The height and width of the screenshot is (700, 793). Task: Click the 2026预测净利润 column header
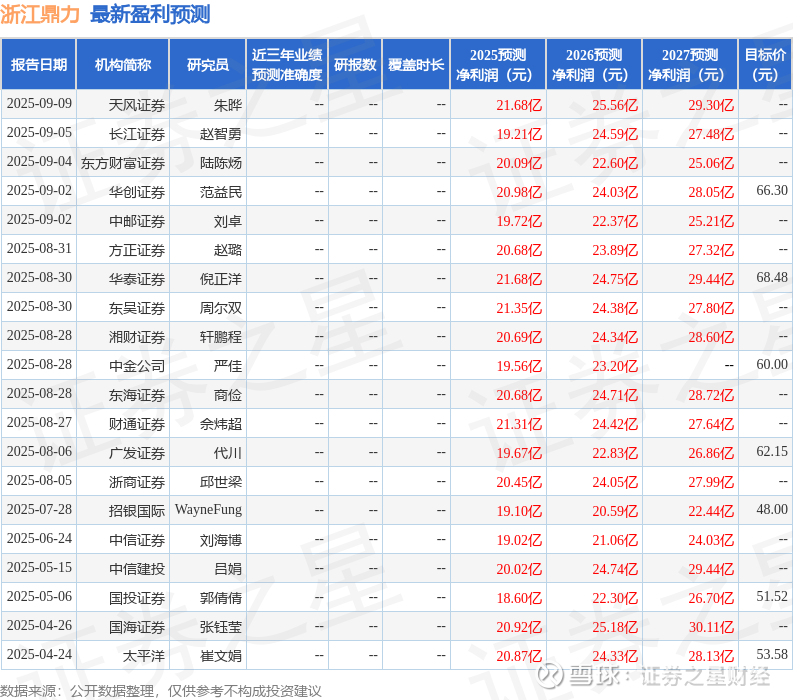[x=594, y=64]
